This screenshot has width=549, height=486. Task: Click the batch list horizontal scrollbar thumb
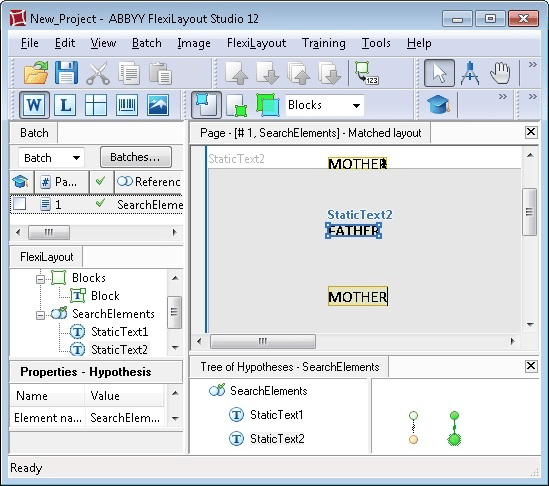point(49,232)
